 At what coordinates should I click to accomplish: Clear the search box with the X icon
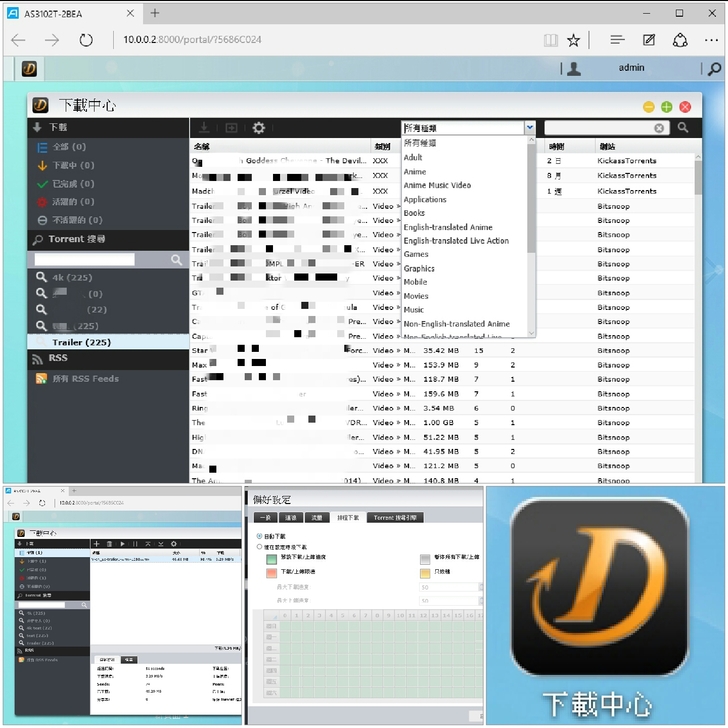click(659, 128)
